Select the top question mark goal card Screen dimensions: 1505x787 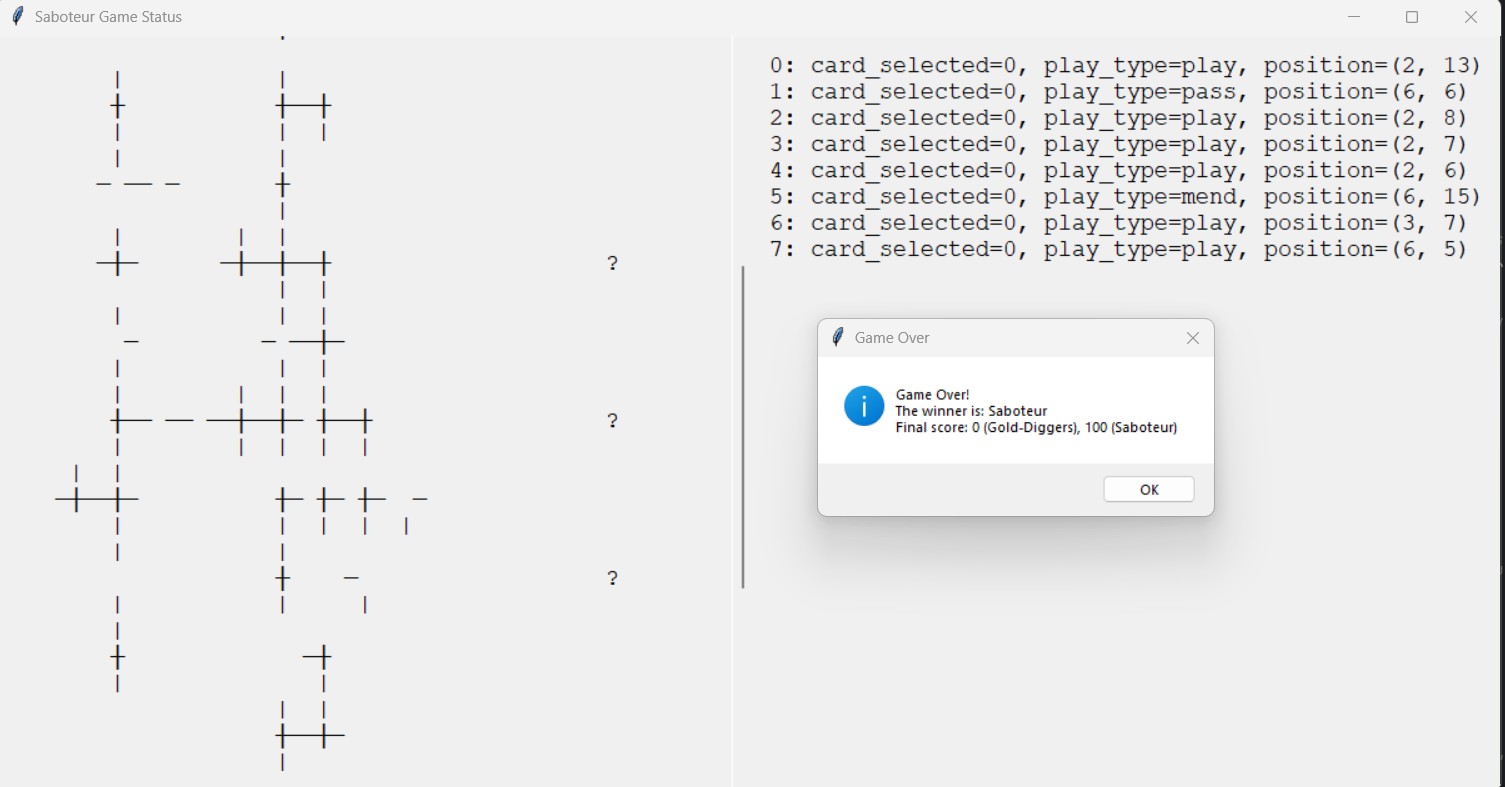coord(612,263)
